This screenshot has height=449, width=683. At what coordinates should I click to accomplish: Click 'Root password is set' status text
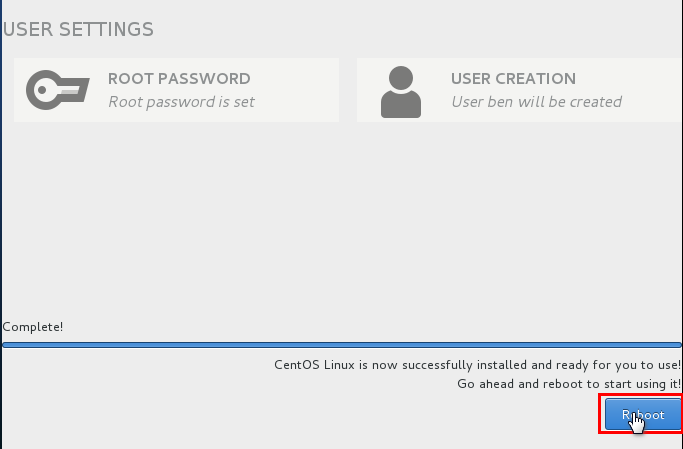point(181,101)
